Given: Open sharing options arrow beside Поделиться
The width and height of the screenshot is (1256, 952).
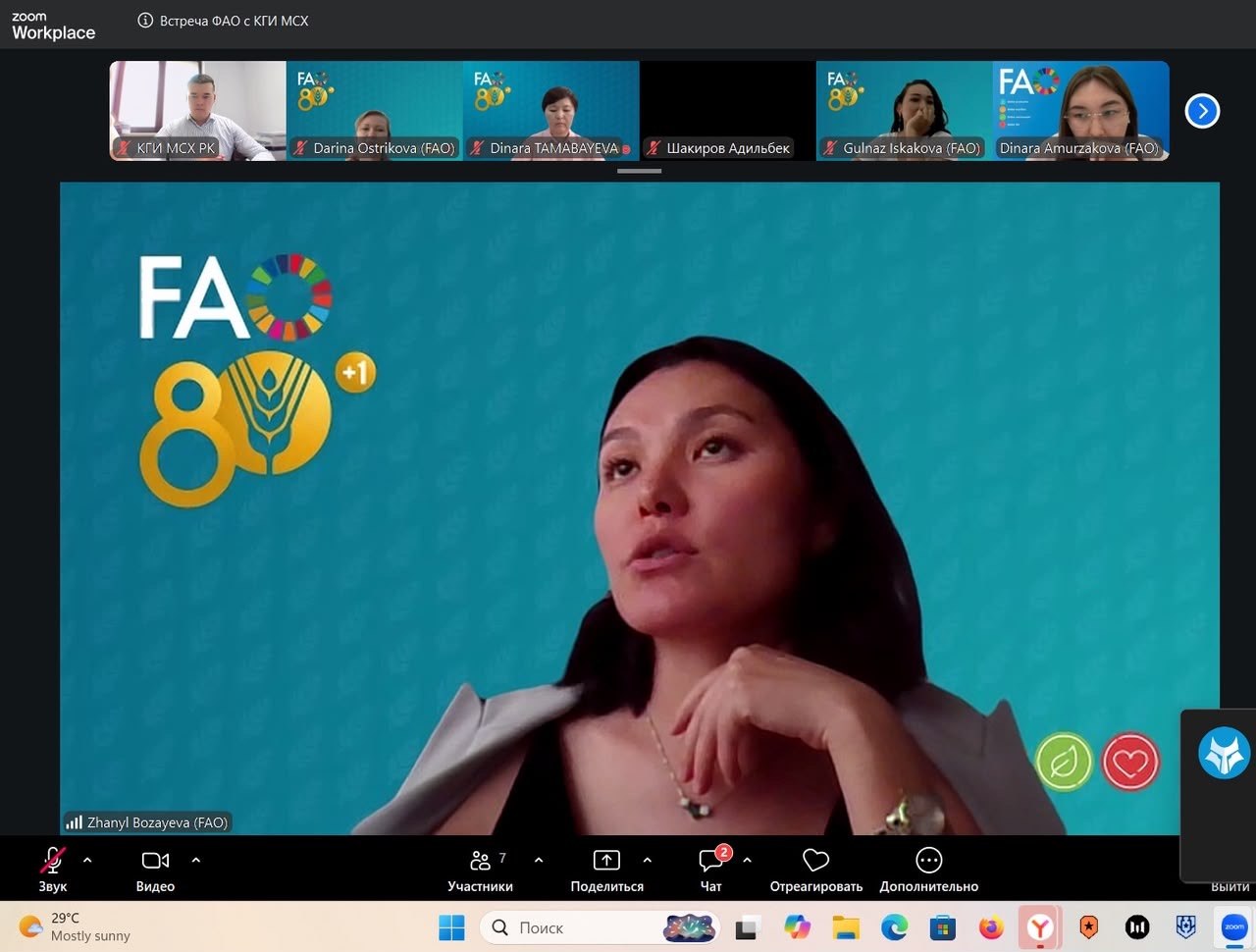Looking at the screenshot, I should pos(648,860).
